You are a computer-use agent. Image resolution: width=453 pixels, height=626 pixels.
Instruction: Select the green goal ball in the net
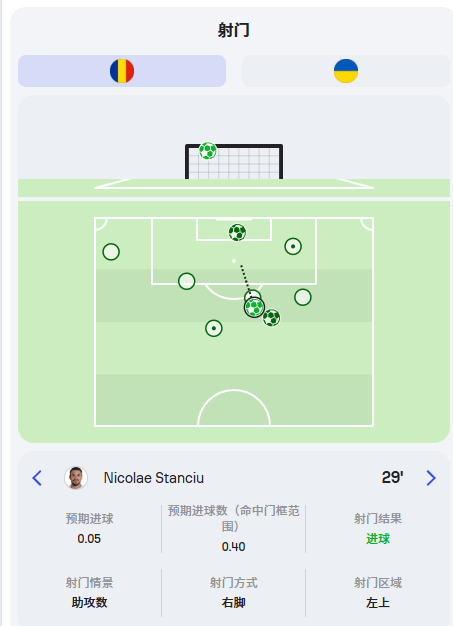click(x=208, y=151)
